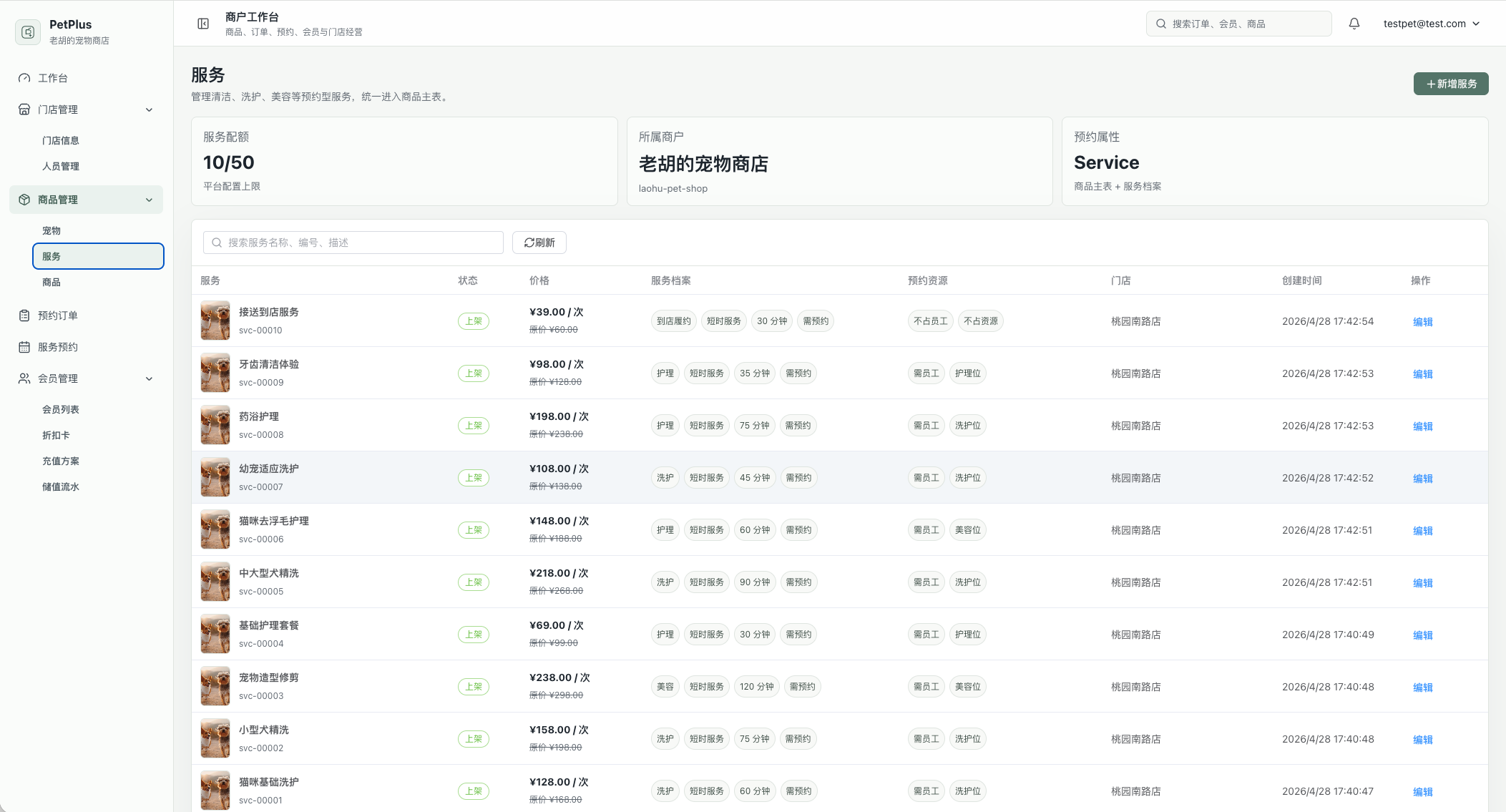The image size is (1506, 812).
Task: Click 上架 status tag of 接送到店服务
Action: tap(474, 321)
